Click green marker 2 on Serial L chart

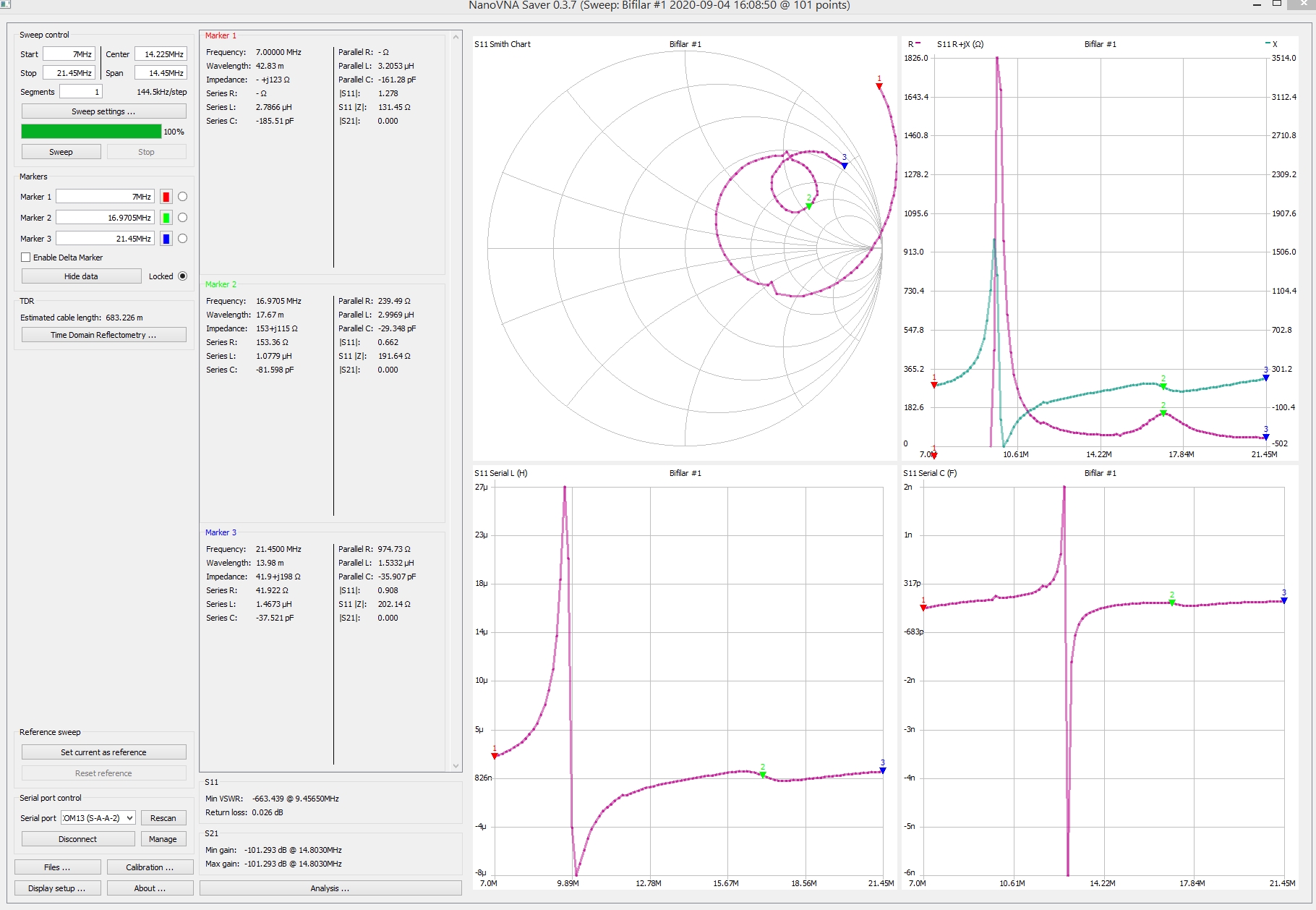coord(763,775)
